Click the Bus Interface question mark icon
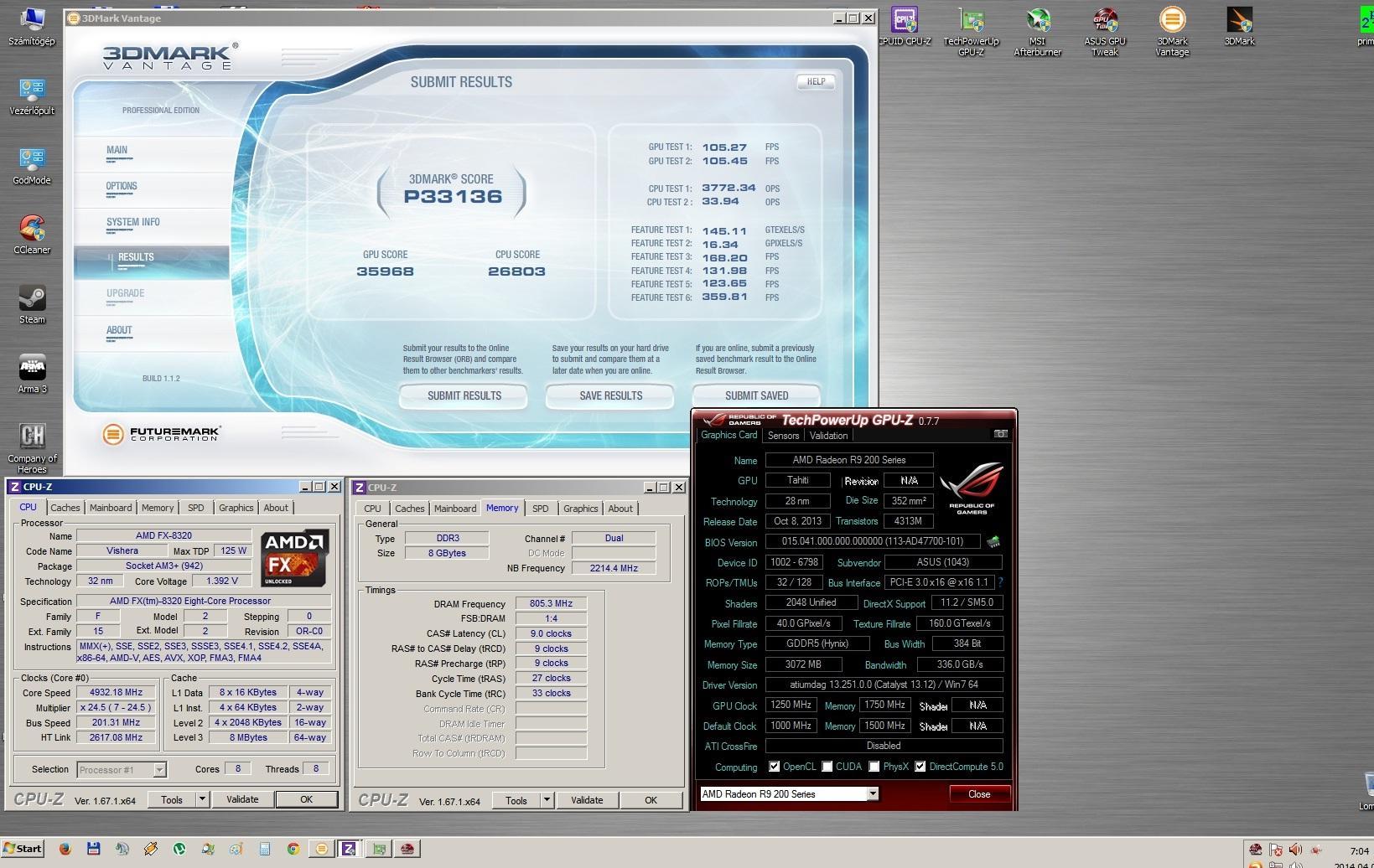 coord(1000,582)
